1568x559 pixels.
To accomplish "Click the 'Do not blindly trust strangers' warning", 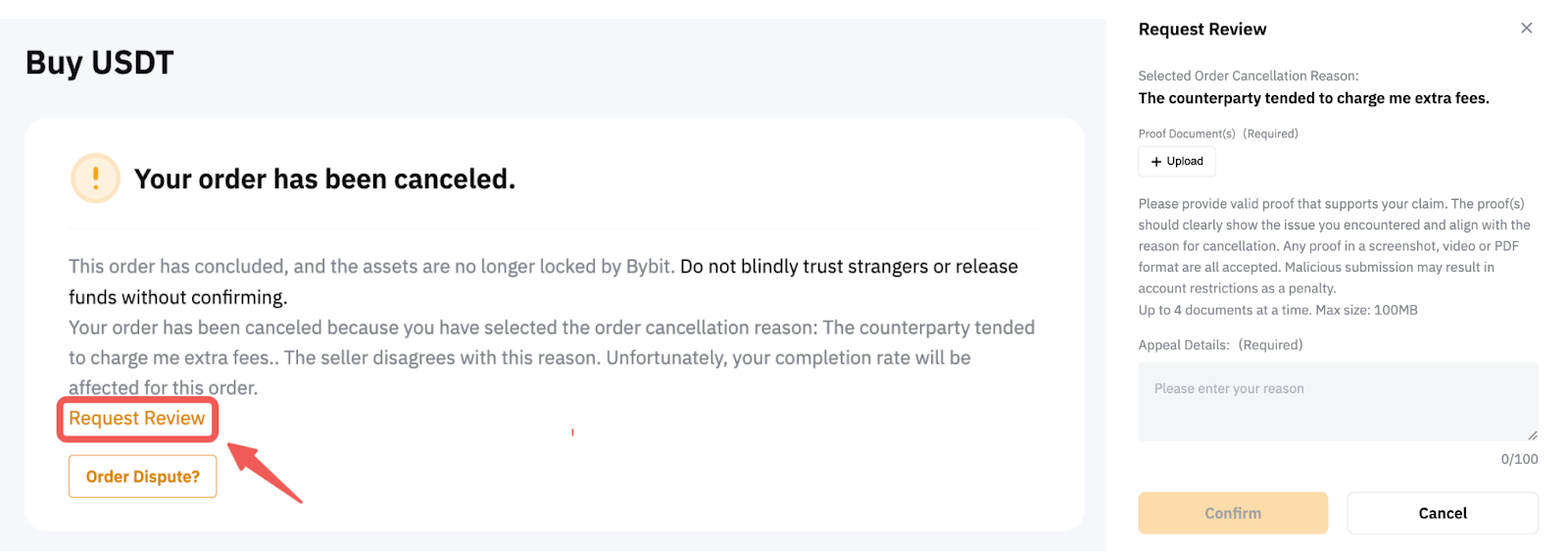I will click(848, 267).
